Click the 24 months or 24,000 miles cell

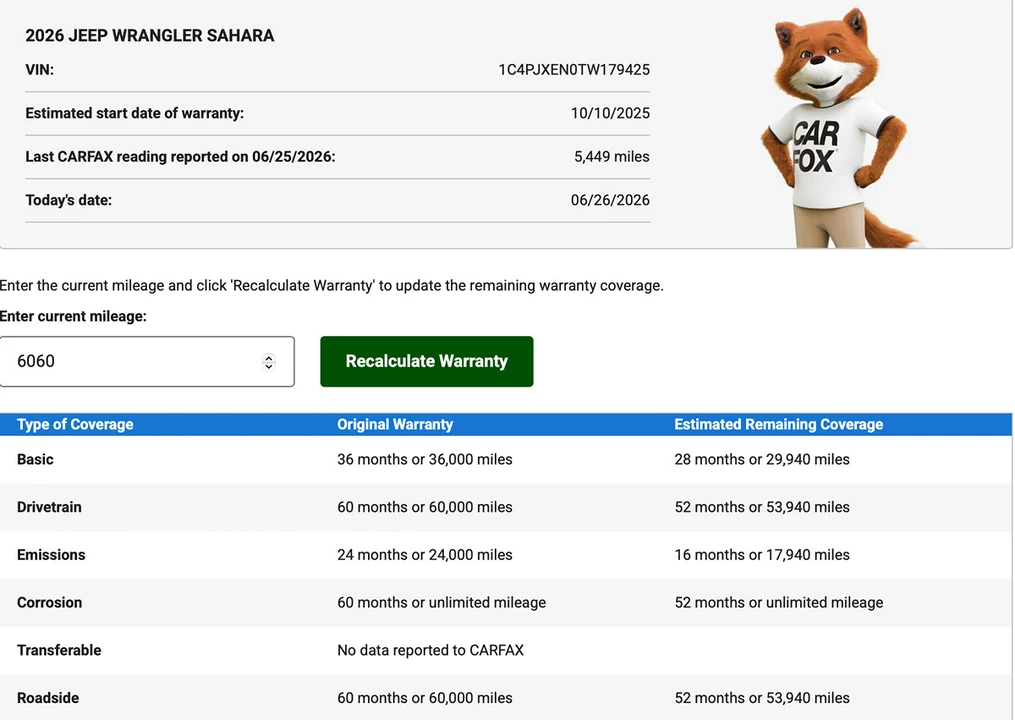point(425,555)
